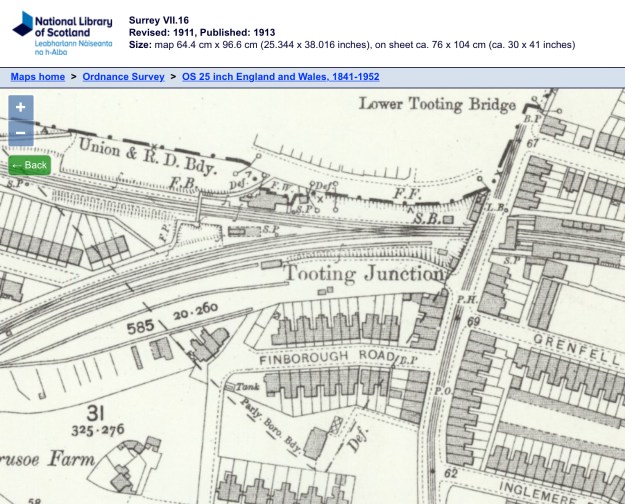Click parcel number 31 on the map
Image resolution: width=625 pixels, height=504 pixels.
click(96, 413)
